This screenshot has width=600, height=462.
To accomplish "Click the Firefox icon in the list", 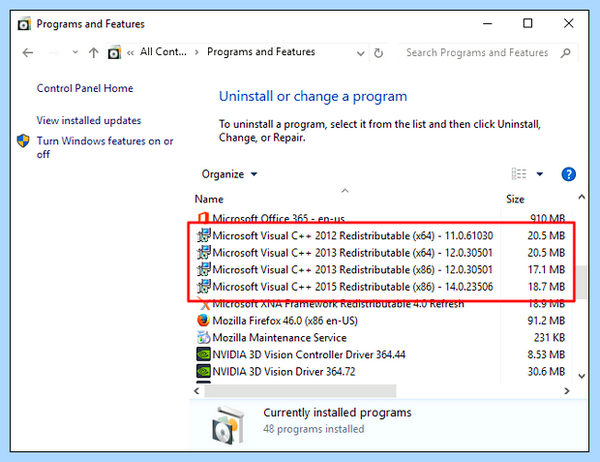I will [x=203, y=320].
